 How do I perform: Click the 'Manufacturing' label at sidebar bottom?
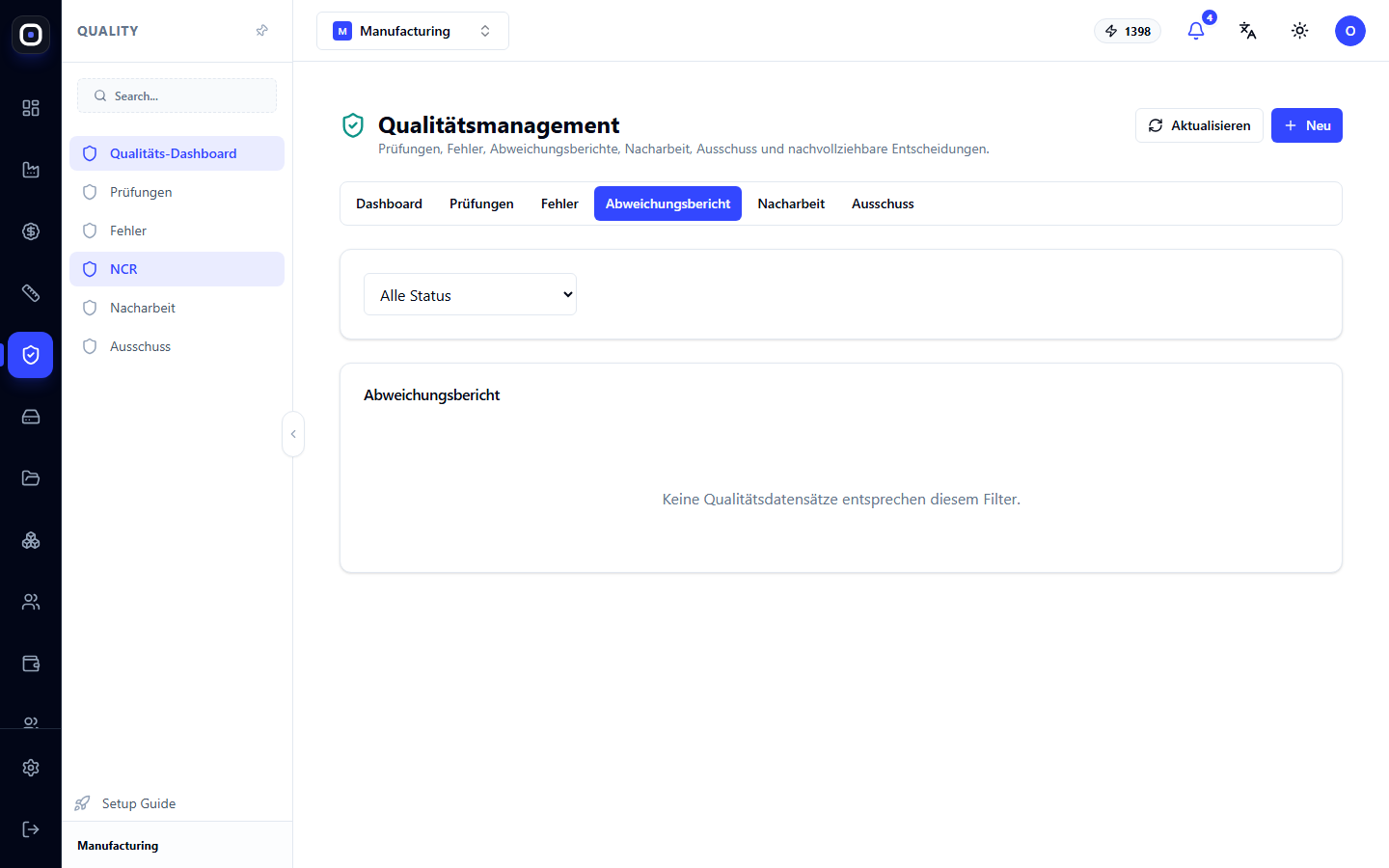click(x=118, y=846)
